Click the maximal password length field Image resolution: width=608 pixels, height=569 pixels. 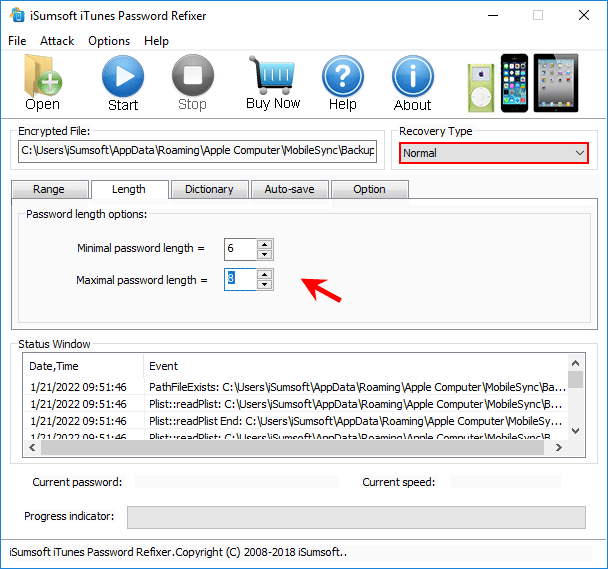[240, 279]
